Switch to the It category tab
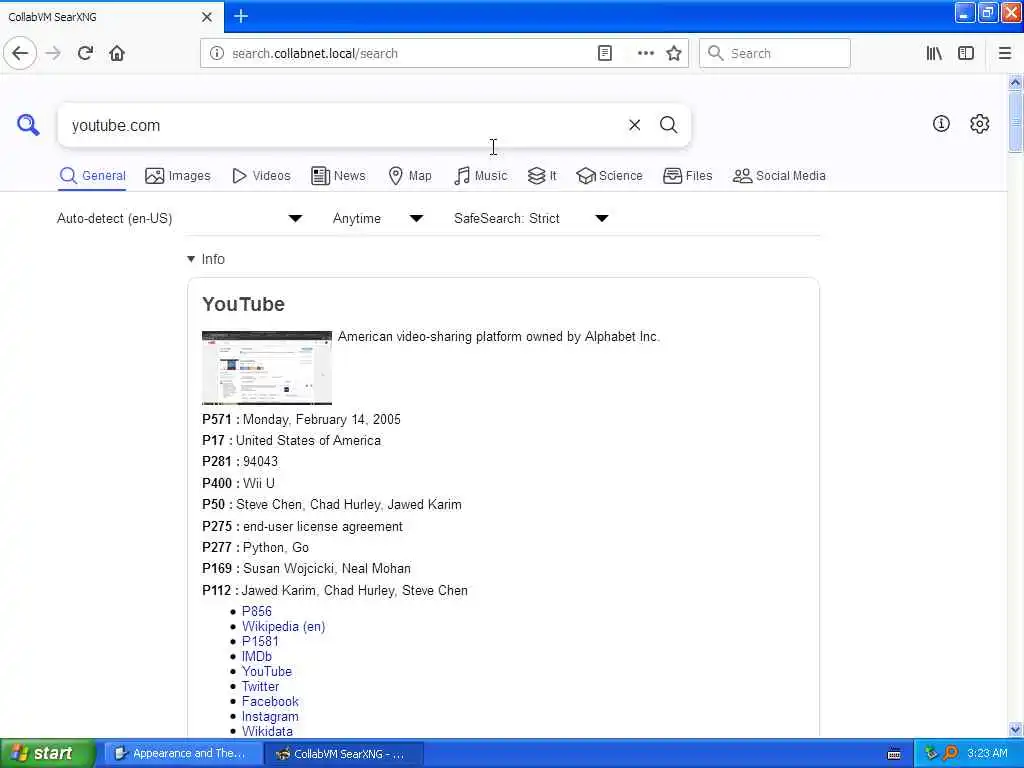This screenshot has height=768, width=1024. pos(542,176)
